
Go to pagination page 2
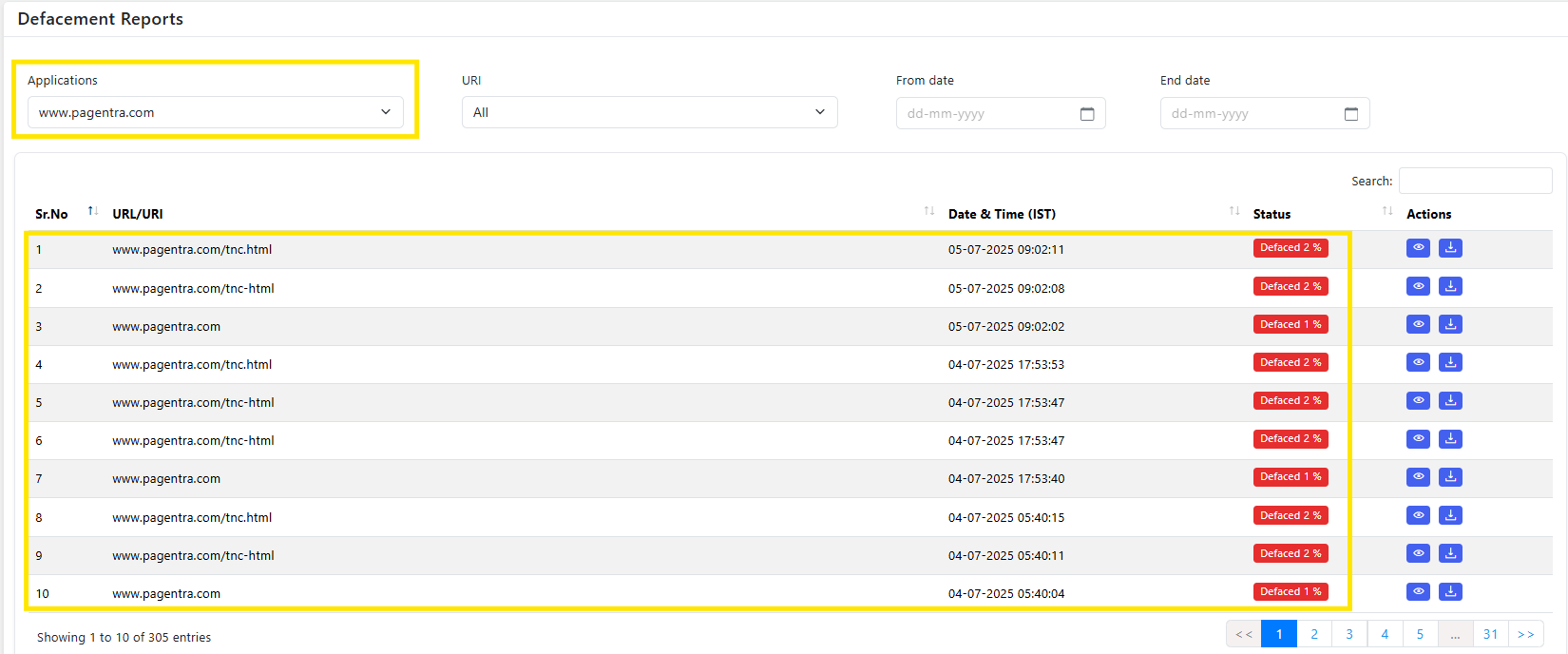coord(1314,634)
